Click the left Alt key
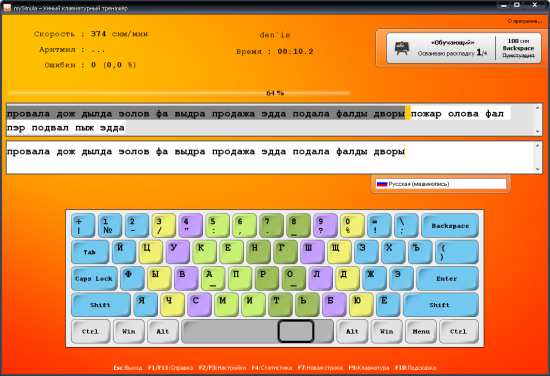This screenshot has width=550, height=376. (x=163, y=331)
